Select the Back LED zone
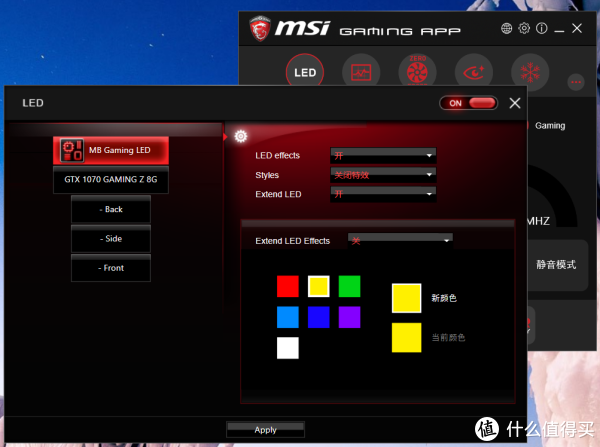600x447 pixels. (x=111, y=209)
